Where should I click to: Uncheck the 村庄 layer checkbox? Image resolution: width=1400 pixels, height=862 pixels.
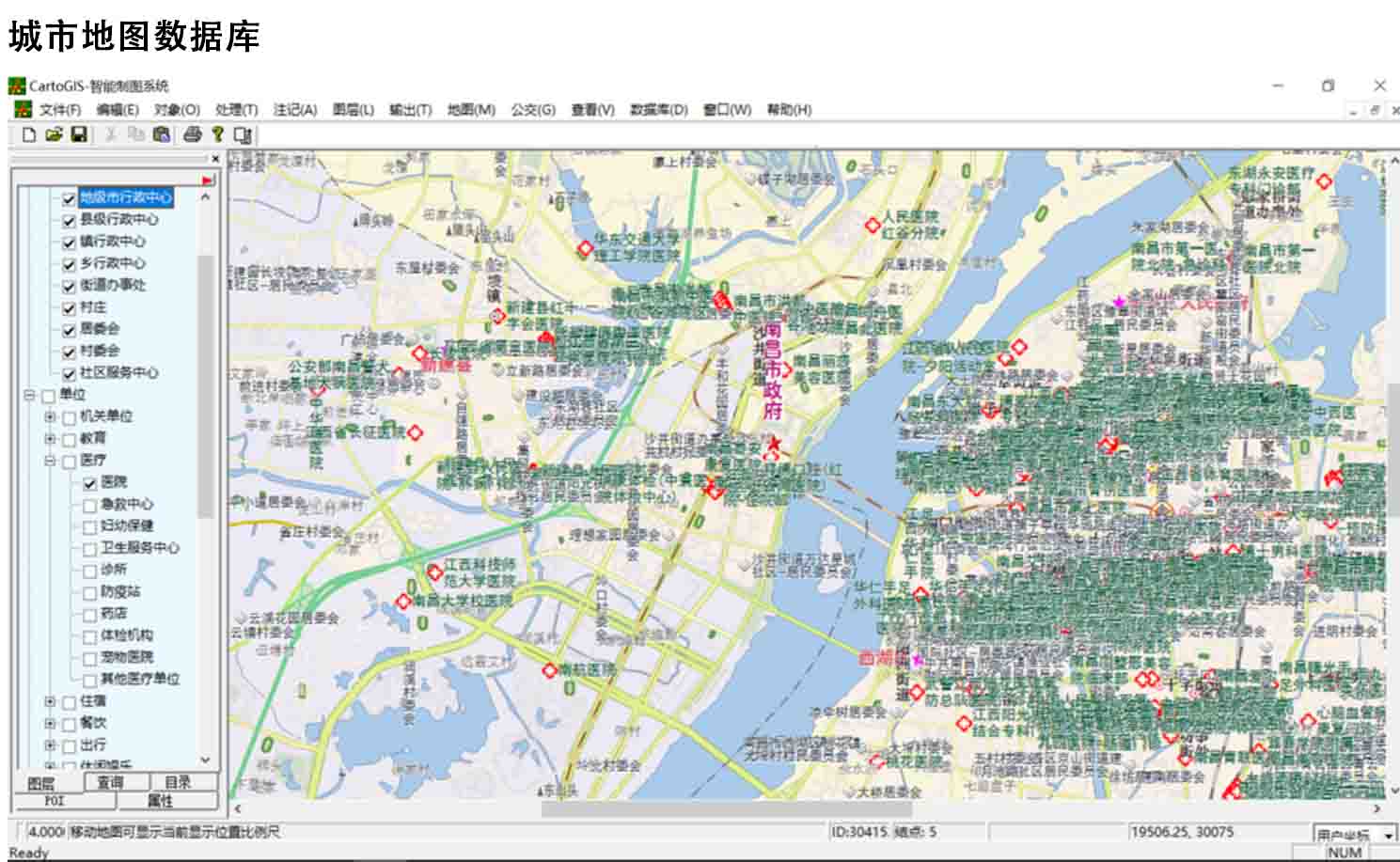pyautogui.click(x=69, y=308)
